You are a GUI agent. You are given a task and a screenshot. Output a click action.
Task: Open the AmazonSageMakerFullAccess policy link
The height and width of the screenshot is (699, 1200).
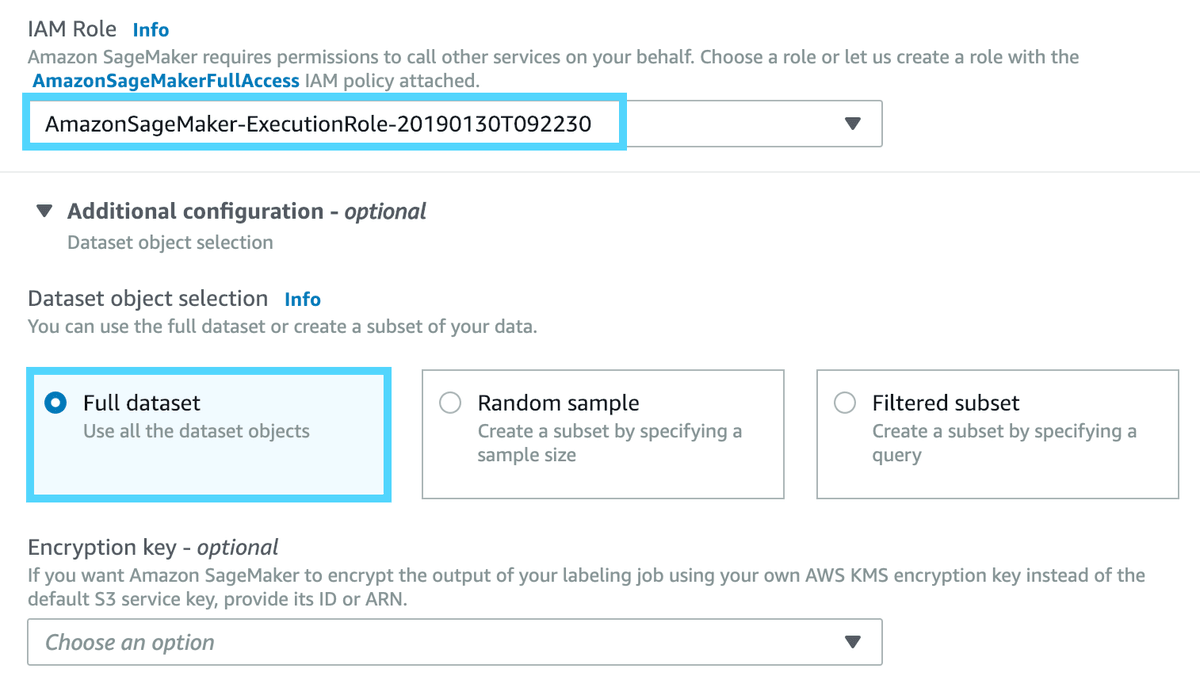pos(166,81)
